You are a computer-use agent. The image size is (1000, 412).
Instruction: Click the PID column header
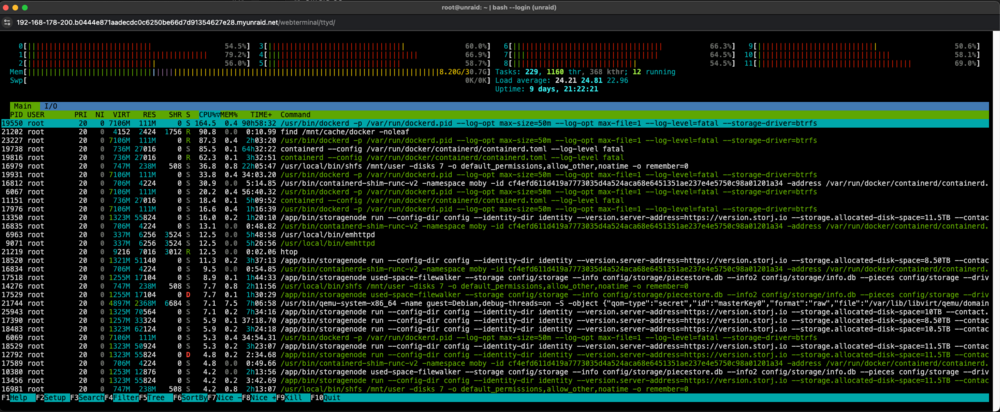pyautogui.click(x=17, y=114)
